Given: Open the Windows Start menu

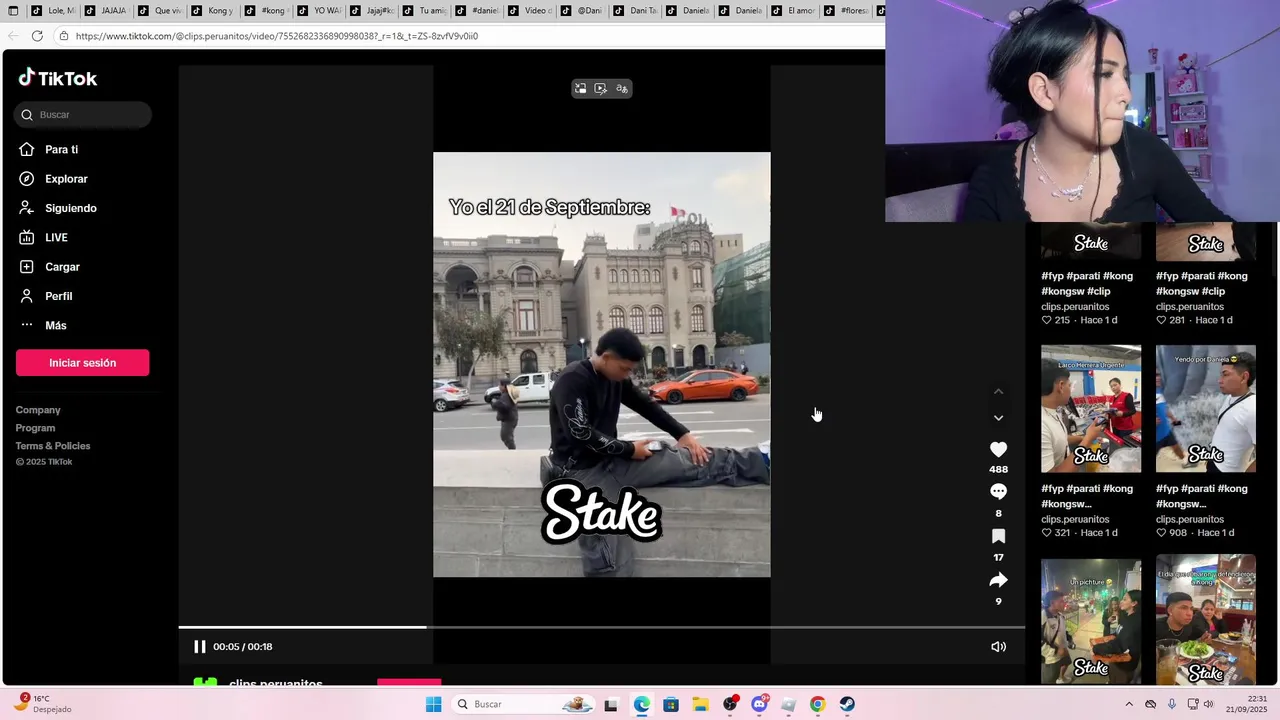Looking at the screenshot, I should pyautogui.click(x=433, y=705).
